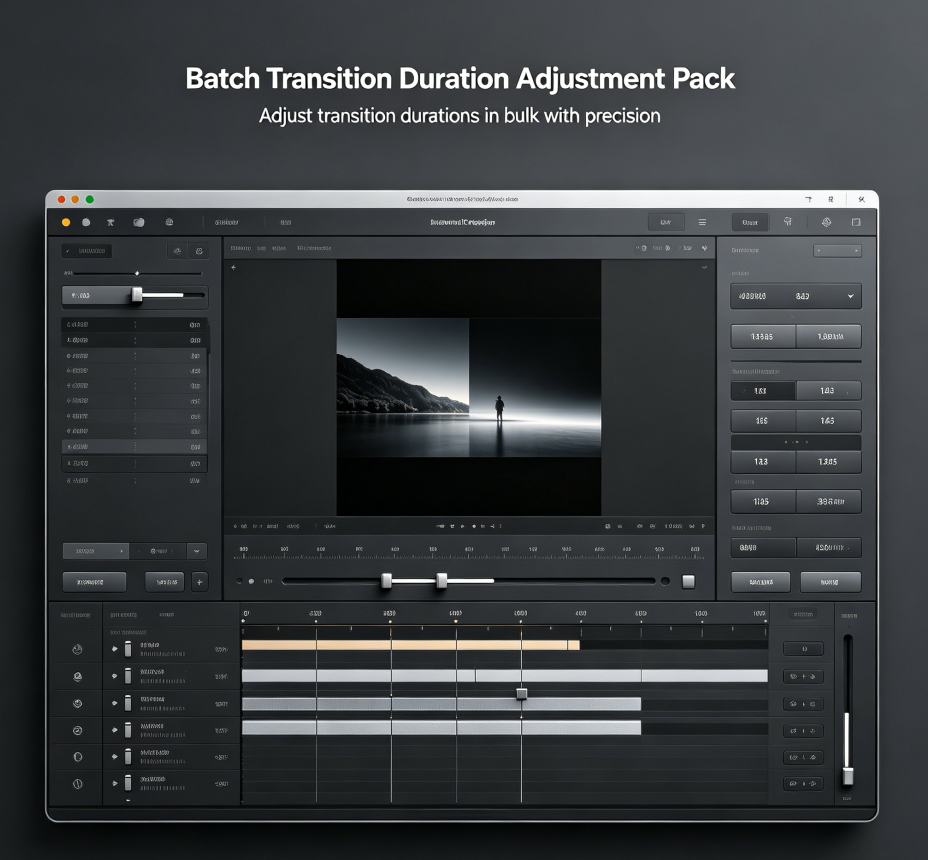The image size is (928, 860).
Task: Select the pin-figure tool icon in the top toolbar
Action: 111,223
